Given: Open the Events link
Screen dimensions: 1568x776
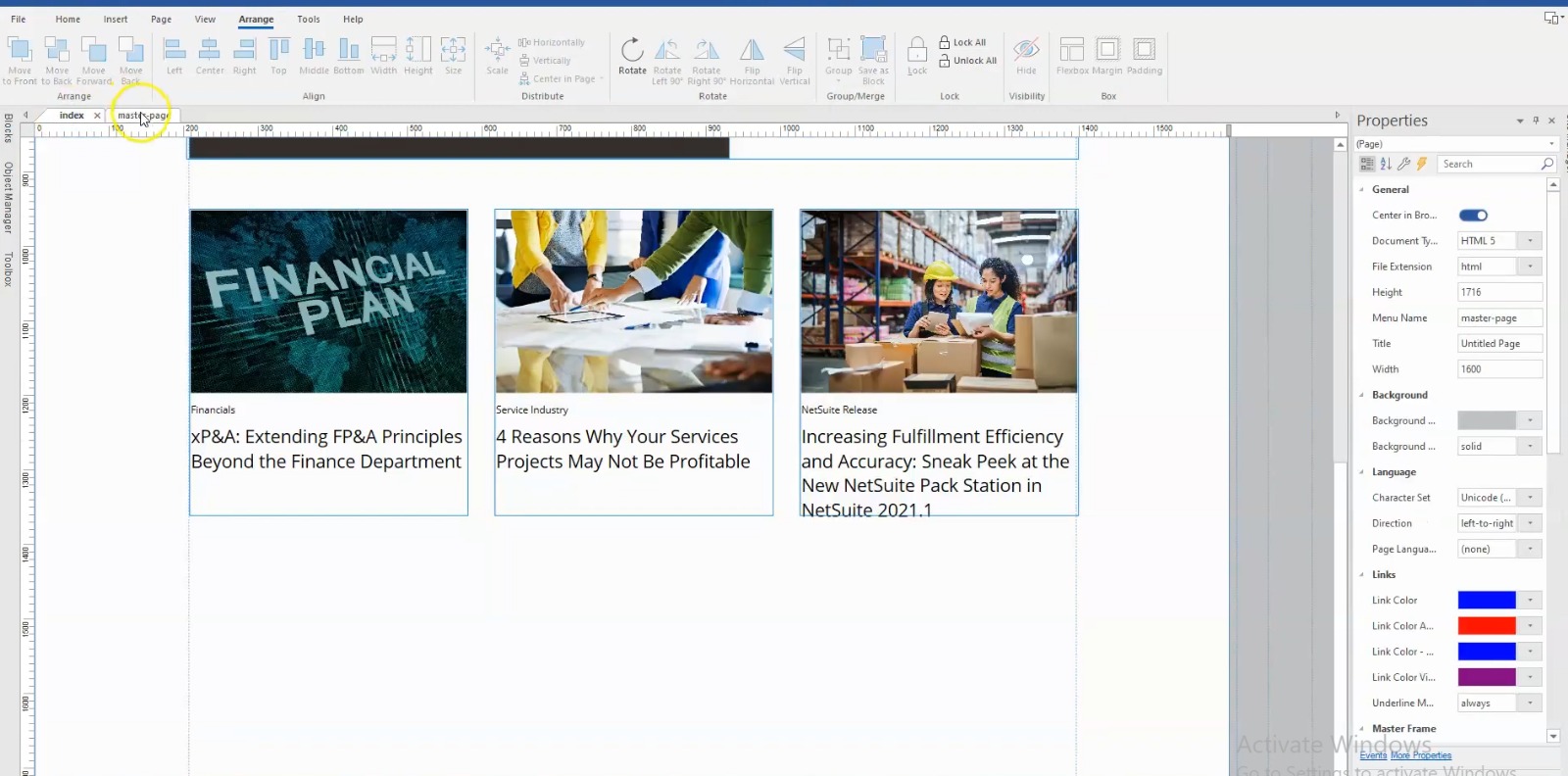Looking at the screenshot, I should 1373,755.
